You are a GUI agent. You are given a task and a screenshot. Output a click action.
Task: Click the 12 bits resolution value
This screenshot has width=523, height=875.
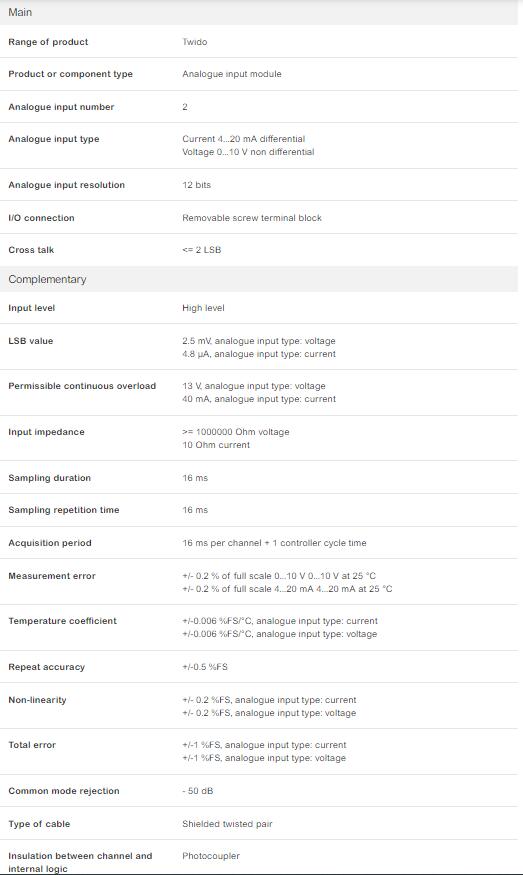point(196,185)
